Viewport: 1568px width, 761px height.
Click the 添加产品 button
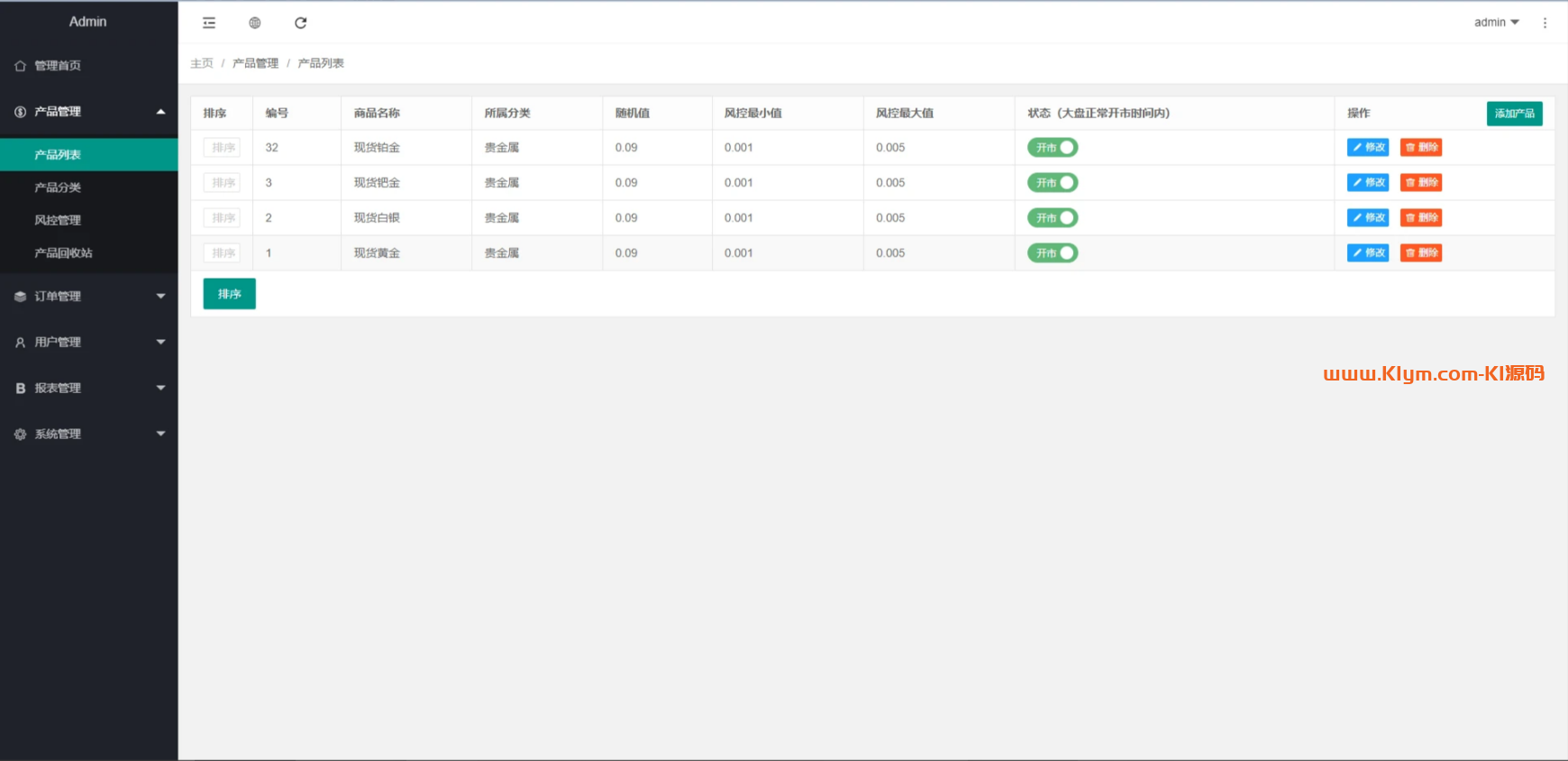click(x=1514, y=114)
